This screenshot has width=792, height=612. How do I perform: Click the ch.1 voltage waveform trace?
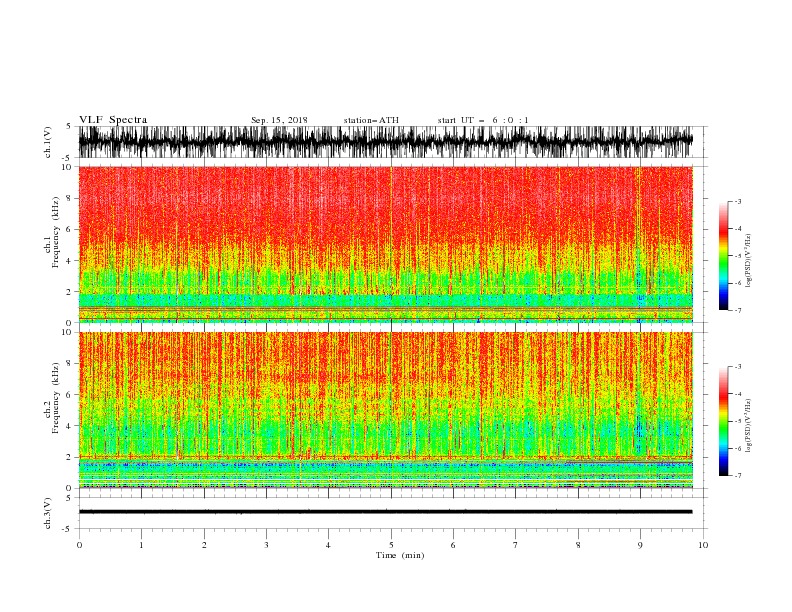pyautogui.click(x=386, y=142)
